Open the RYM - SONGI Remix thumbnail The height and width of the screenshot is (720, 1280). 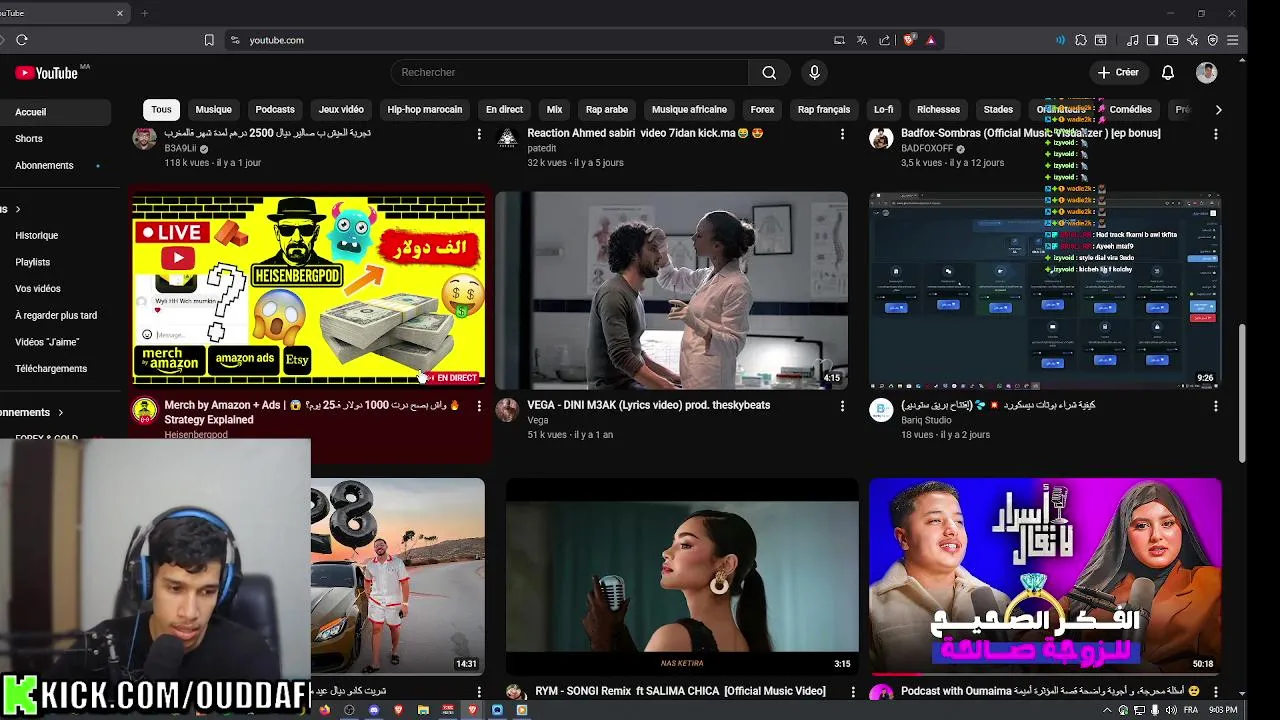point(682,576)
